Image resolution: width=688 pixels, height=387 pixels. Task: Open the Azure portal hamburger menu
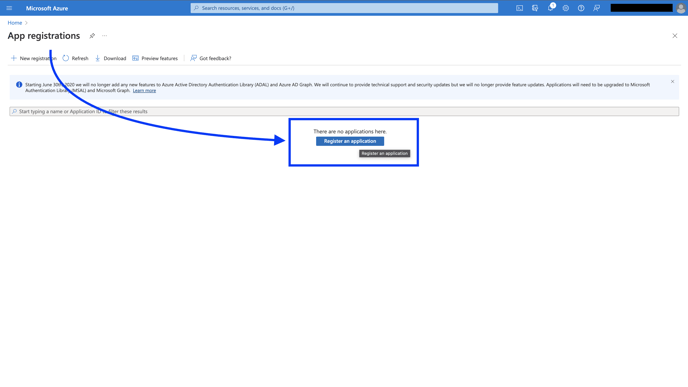pos(9,8)
